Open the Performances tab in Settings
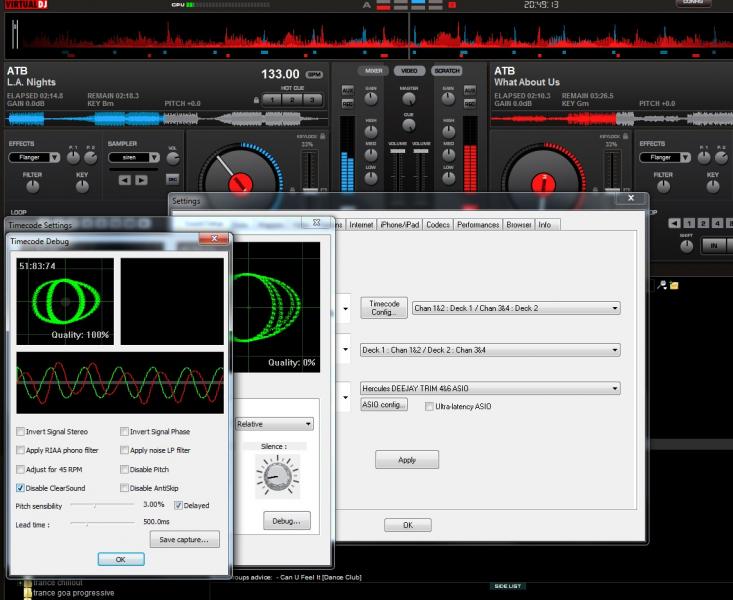 tap(477, 225)
